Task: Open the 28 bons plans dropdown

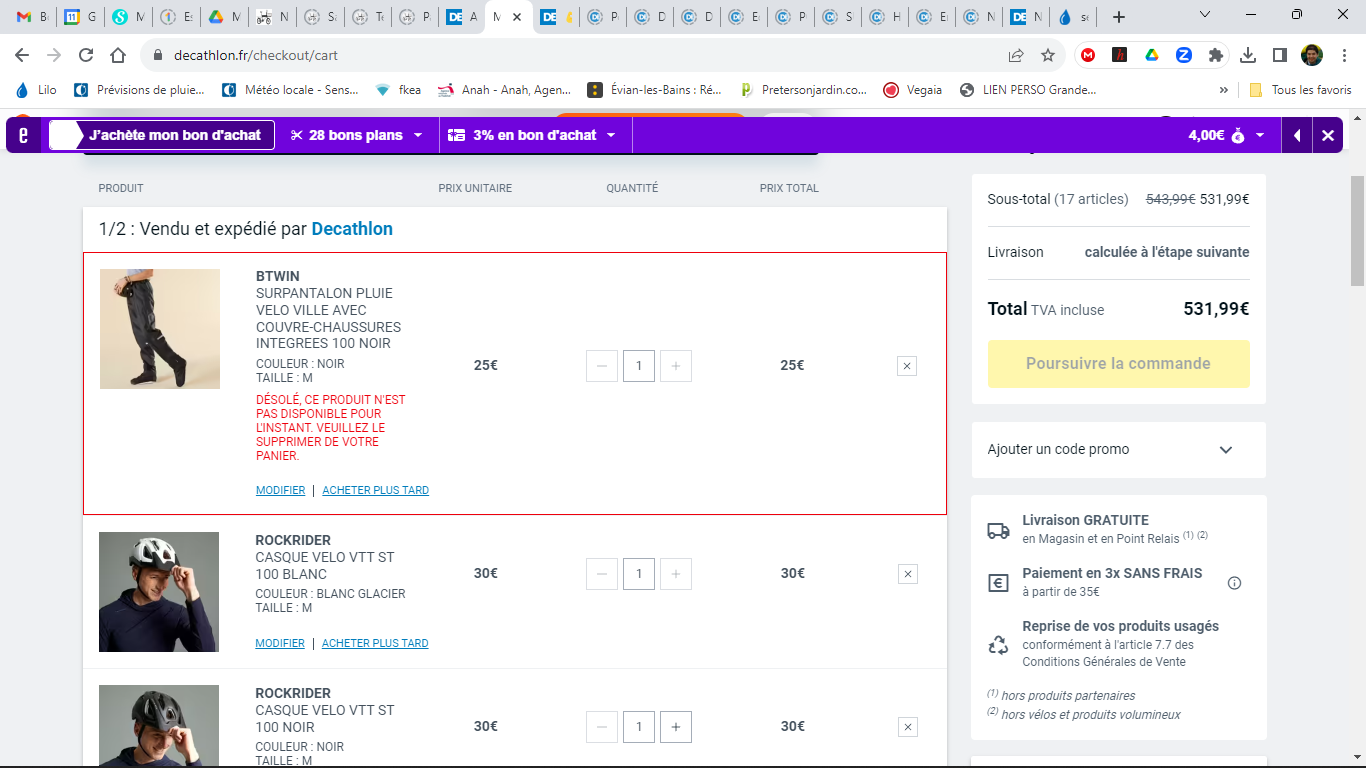Action: tap(356, 135)
